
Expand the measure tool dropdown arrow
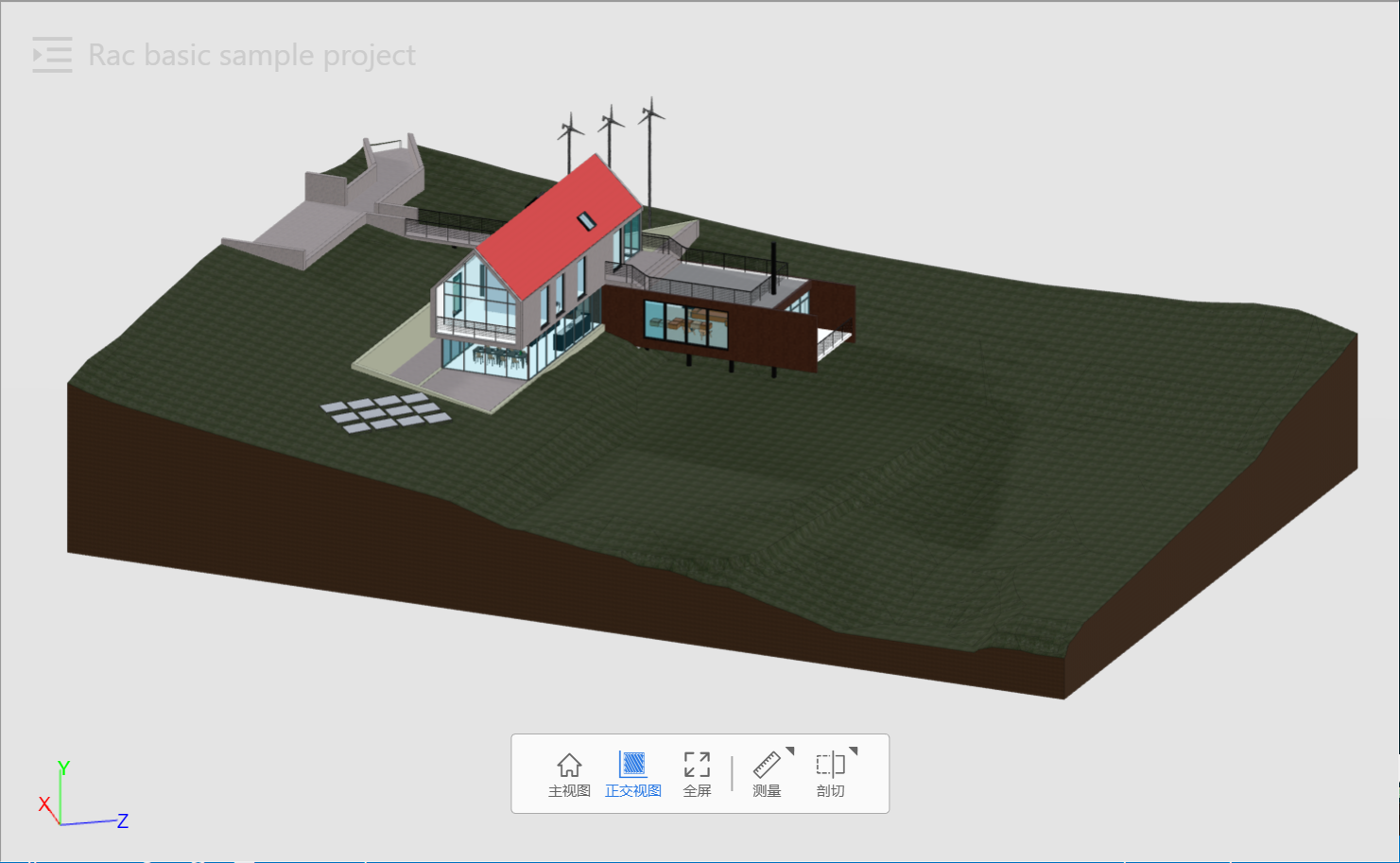click(790, 751)
